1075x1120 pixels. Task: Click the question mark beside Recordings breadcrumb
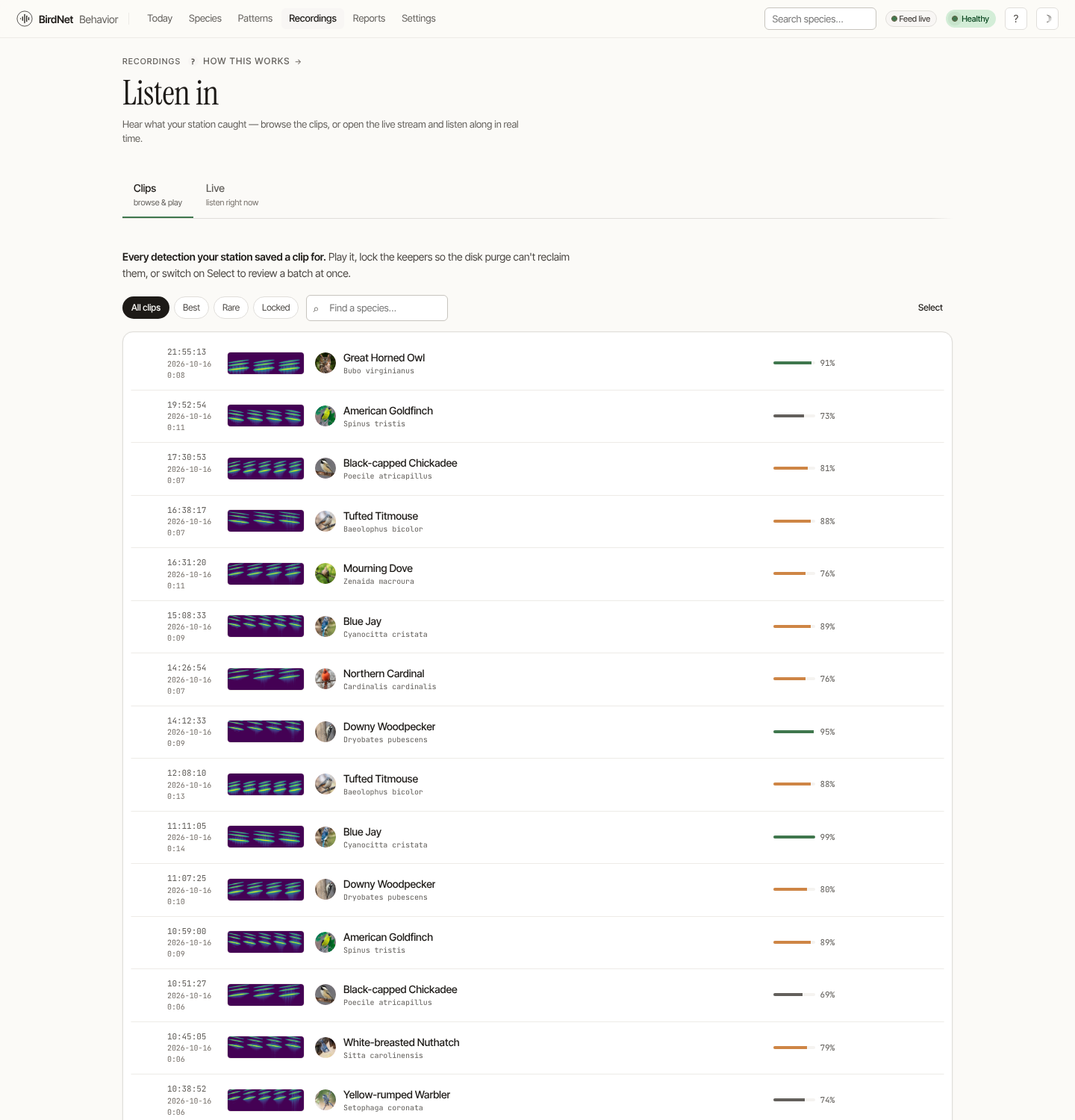point(193,61)
